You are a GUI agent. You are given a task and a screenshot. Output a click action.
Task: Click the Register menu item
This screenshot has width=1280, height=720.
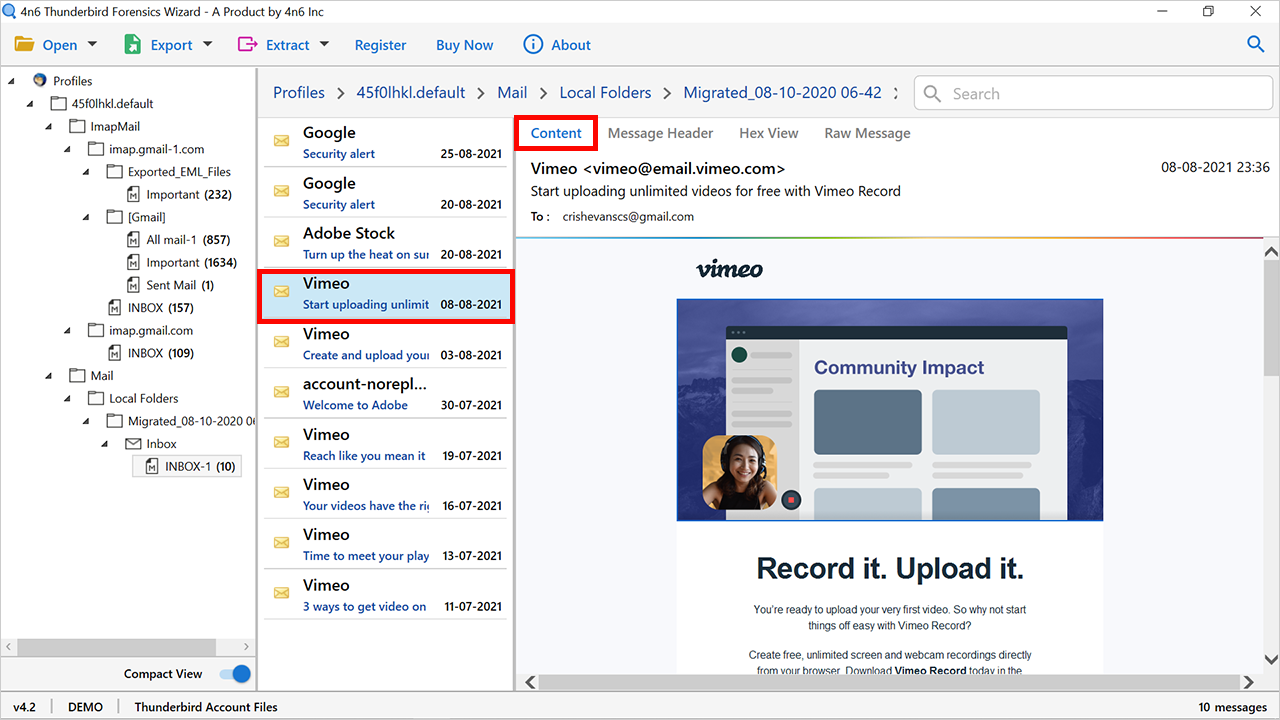380,45
